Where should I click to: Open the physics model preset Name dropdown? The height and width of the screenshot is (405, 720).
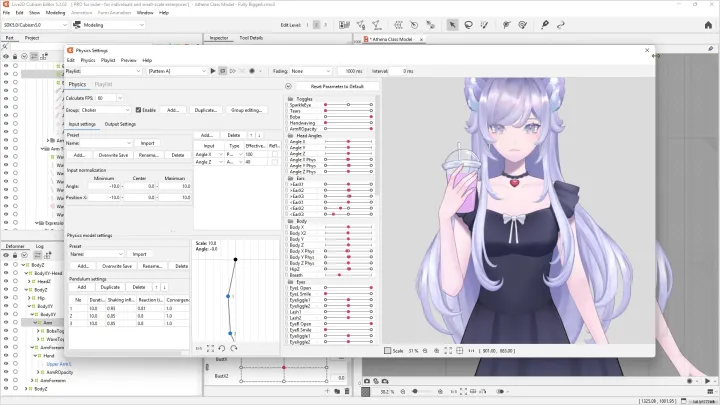104,254
